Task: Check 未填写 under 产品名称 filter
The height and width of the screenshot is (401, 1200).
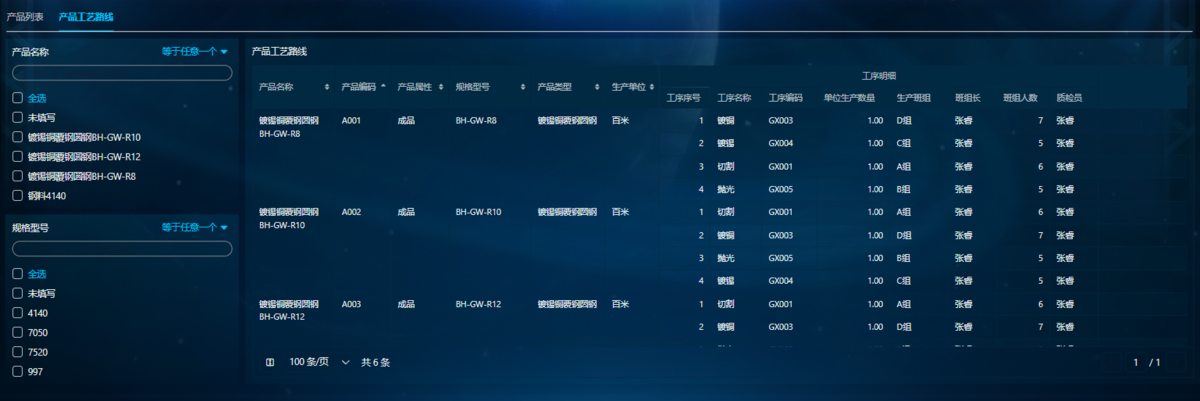Action: tap(17, 117)
